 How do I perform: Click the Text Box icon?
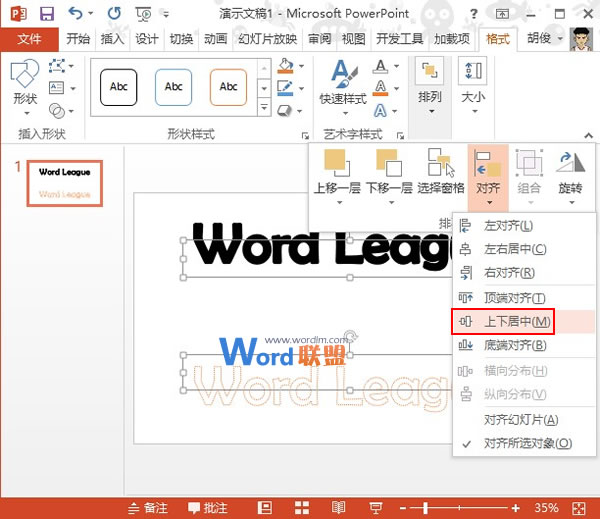click(56, 88)
